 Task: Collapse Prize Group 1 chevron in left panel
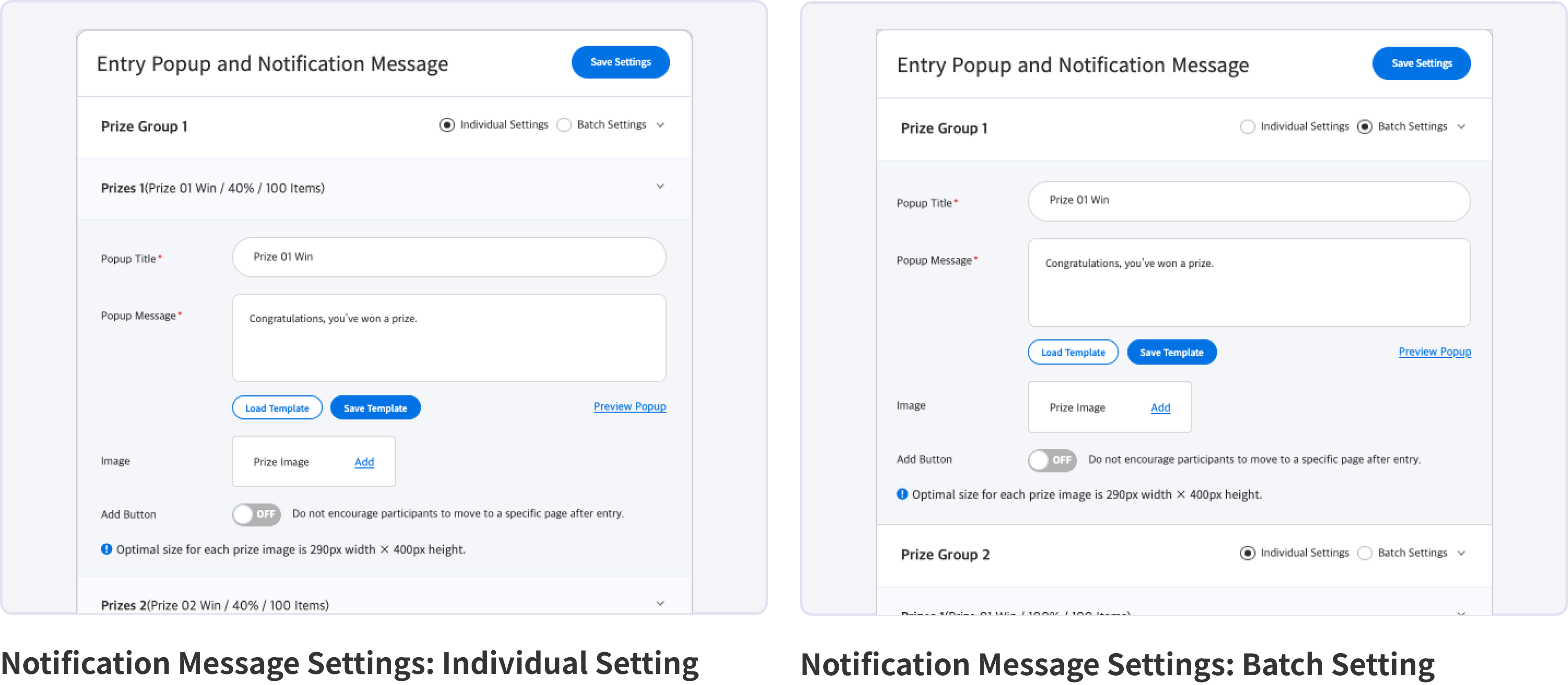(660, 125)
